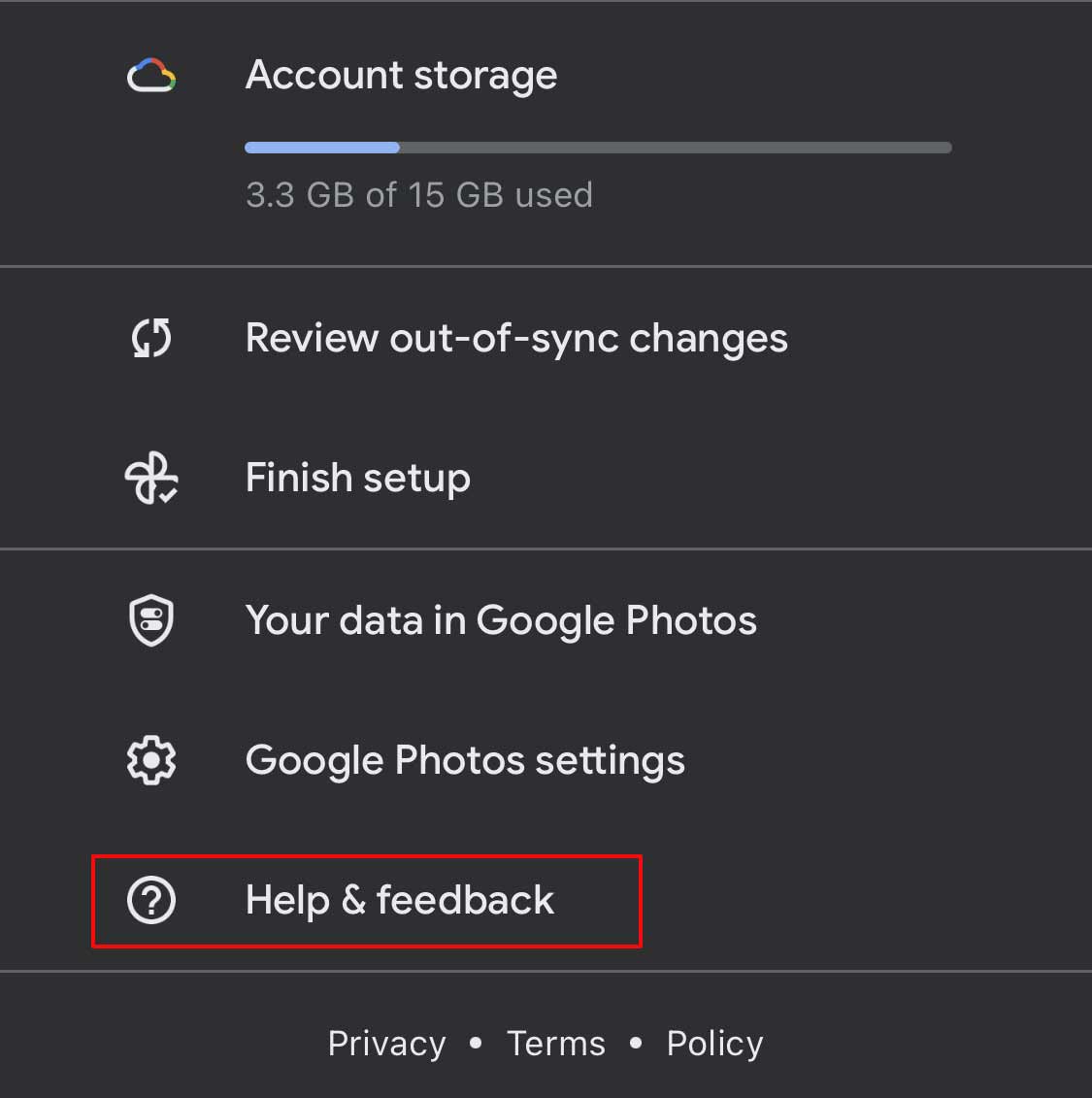Click the gray unused portion of storage bar
This screenshot has width=1092, height=1098.
click(x=676, y=148)
